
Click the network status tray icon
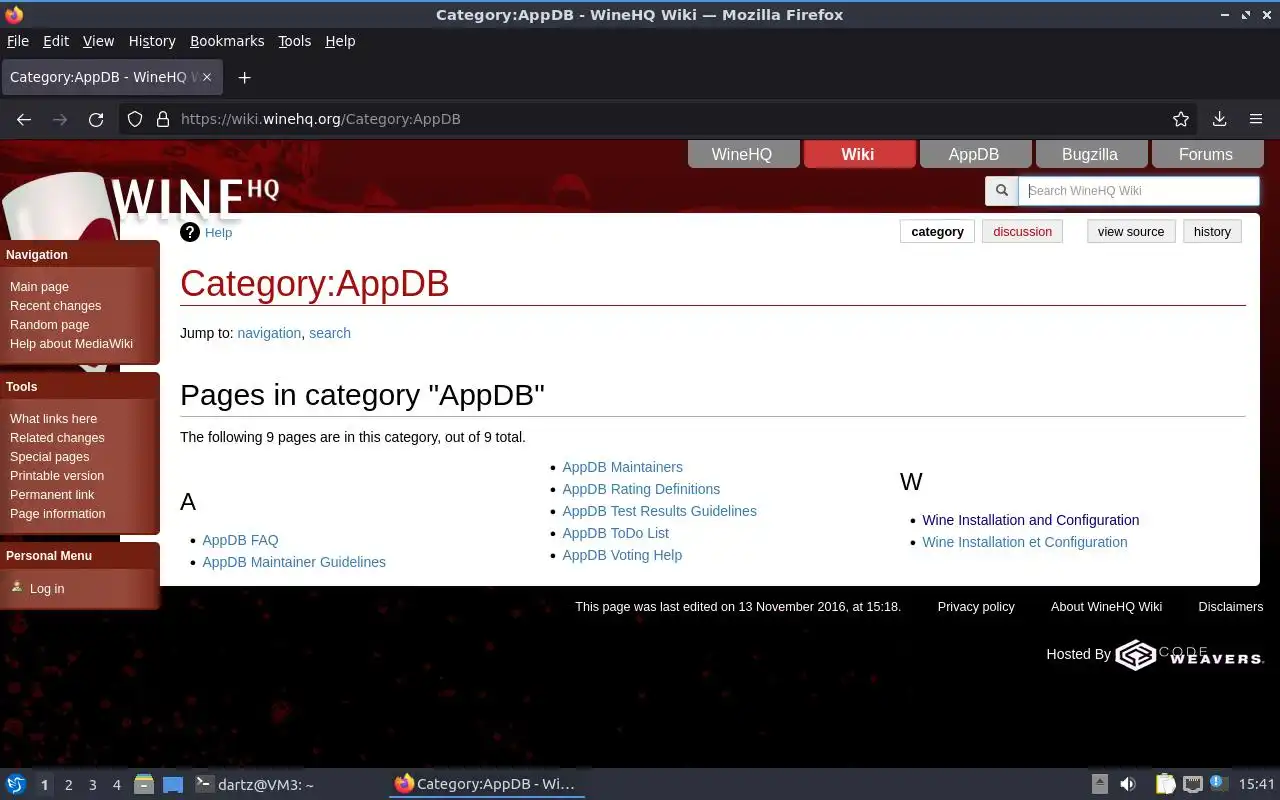(1192, 784)
